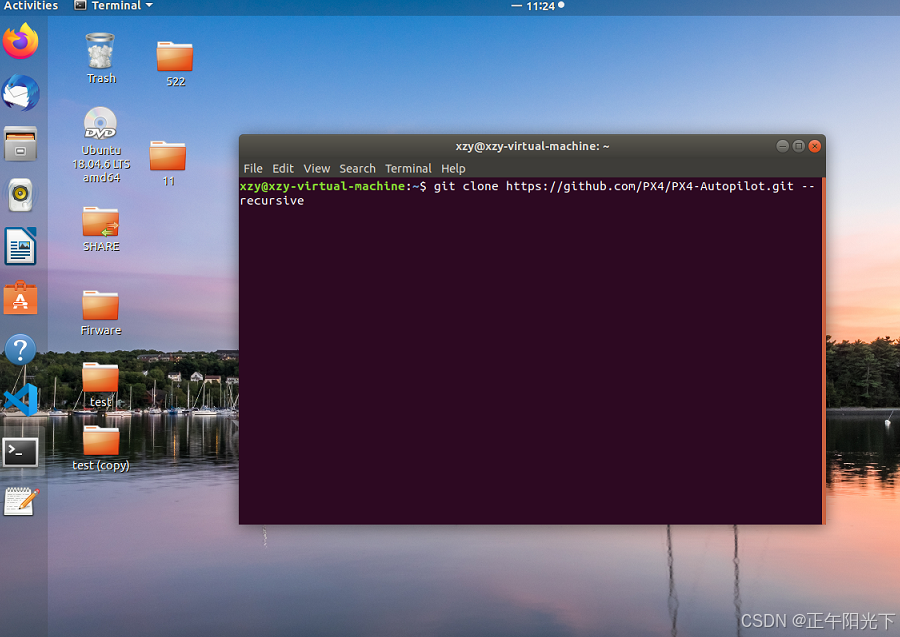Select the Ubuntu 18.04.6 LTS DVD icon
Viewport: 900px width, 637px height.
point(101,145)
